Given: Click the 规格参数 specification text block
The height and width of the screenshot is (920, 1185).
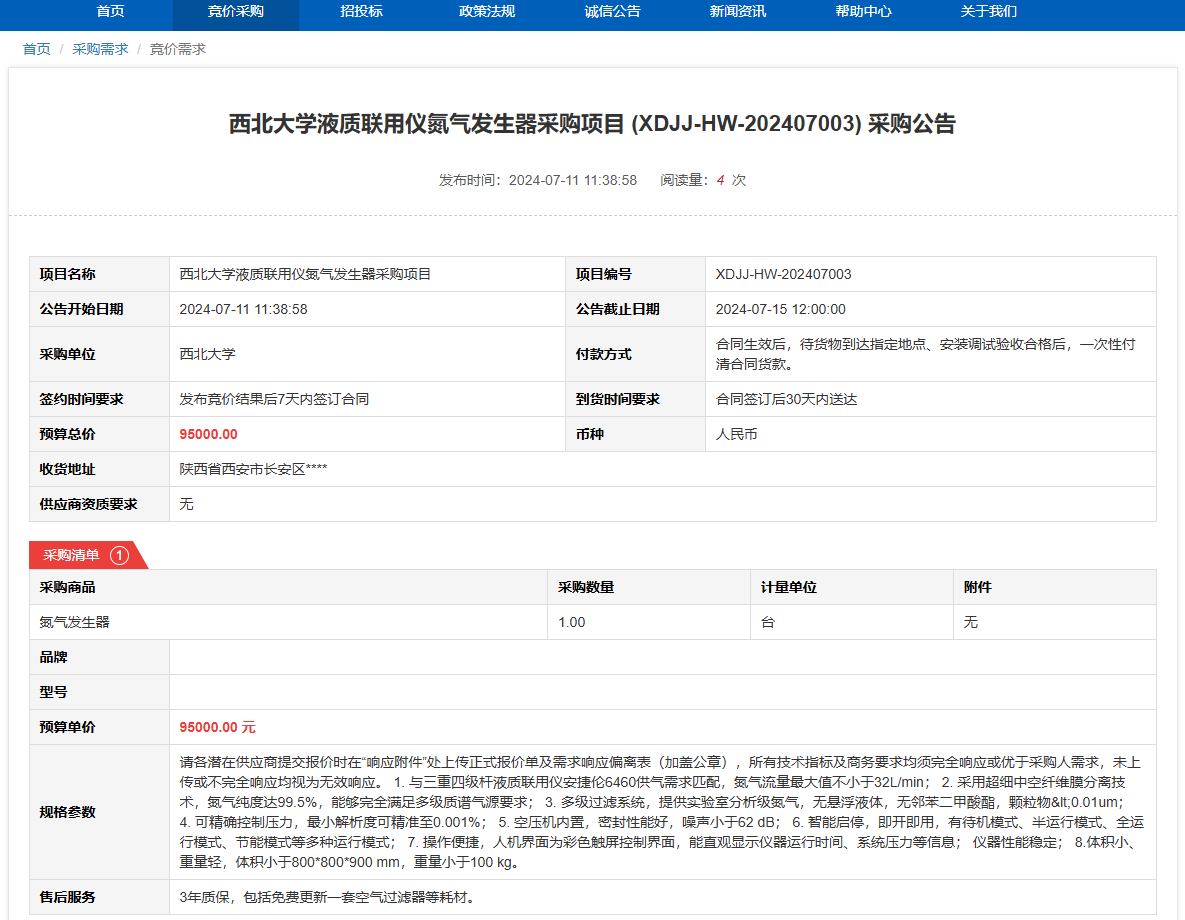Looking at the screenshot, I should (x=660, y=812).
